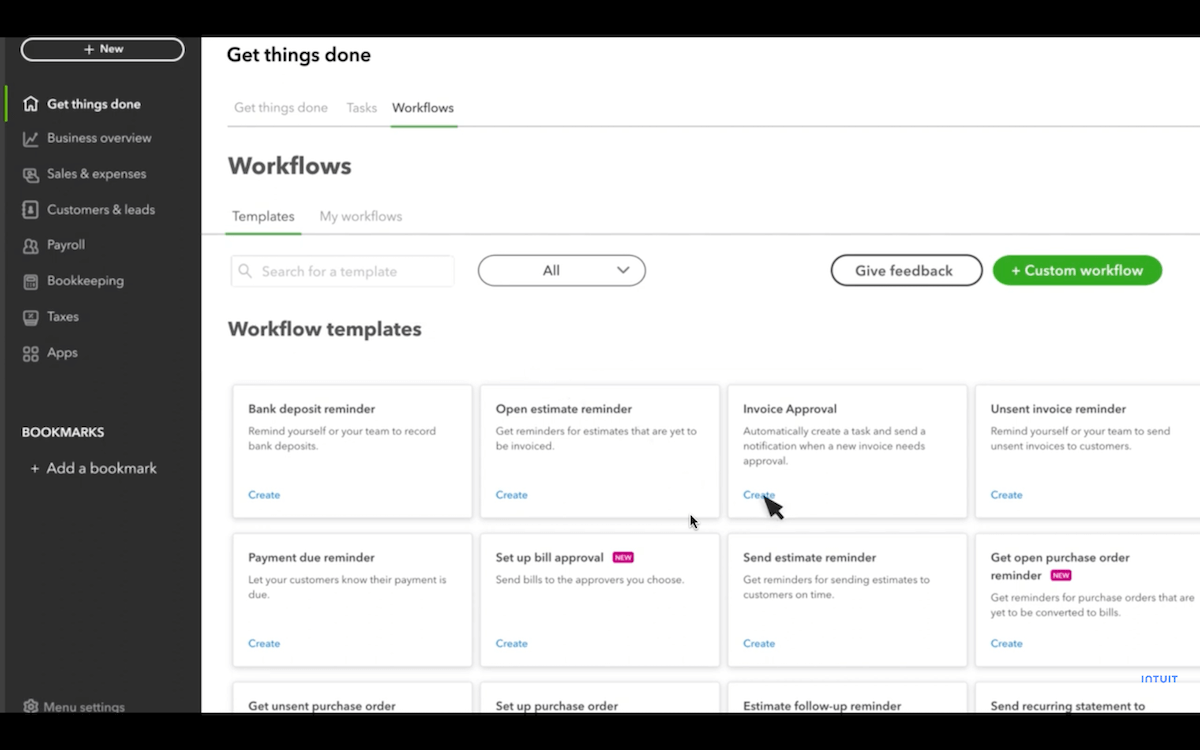Click Create on Payment due reminder
The width and height of the screenshot is (1200, 750).
(264, 644)
